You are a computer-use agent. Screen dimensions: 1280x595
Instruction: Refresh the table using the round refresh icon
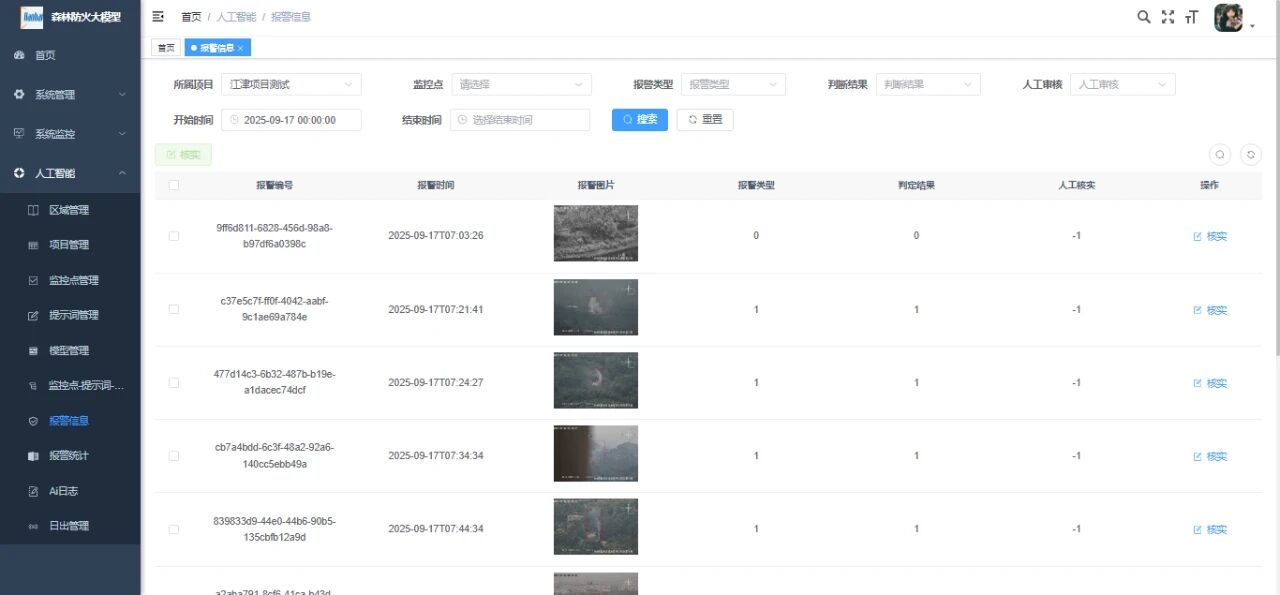click(1251, 155)
